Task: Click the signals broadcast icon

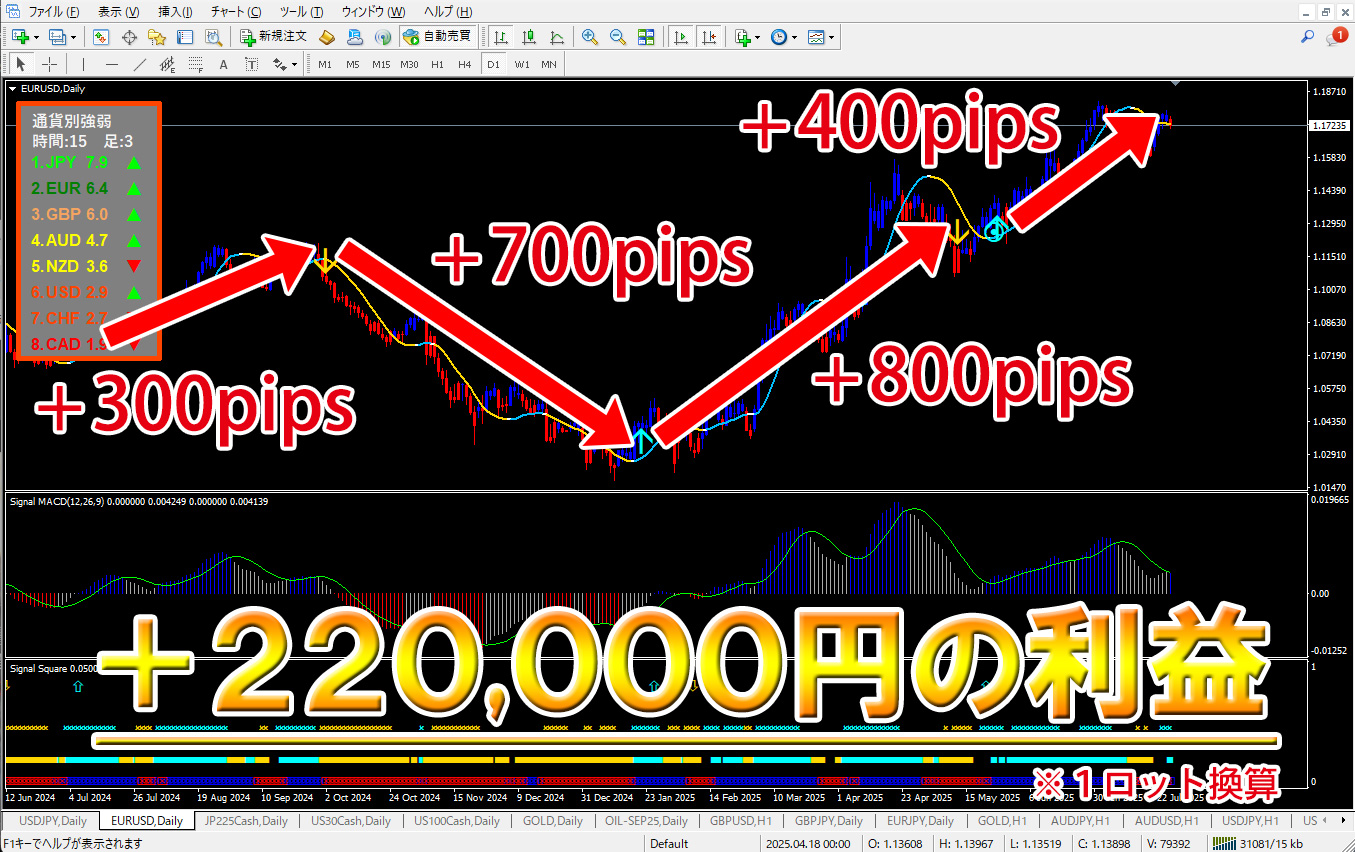Action: click(x=382, y=37)
